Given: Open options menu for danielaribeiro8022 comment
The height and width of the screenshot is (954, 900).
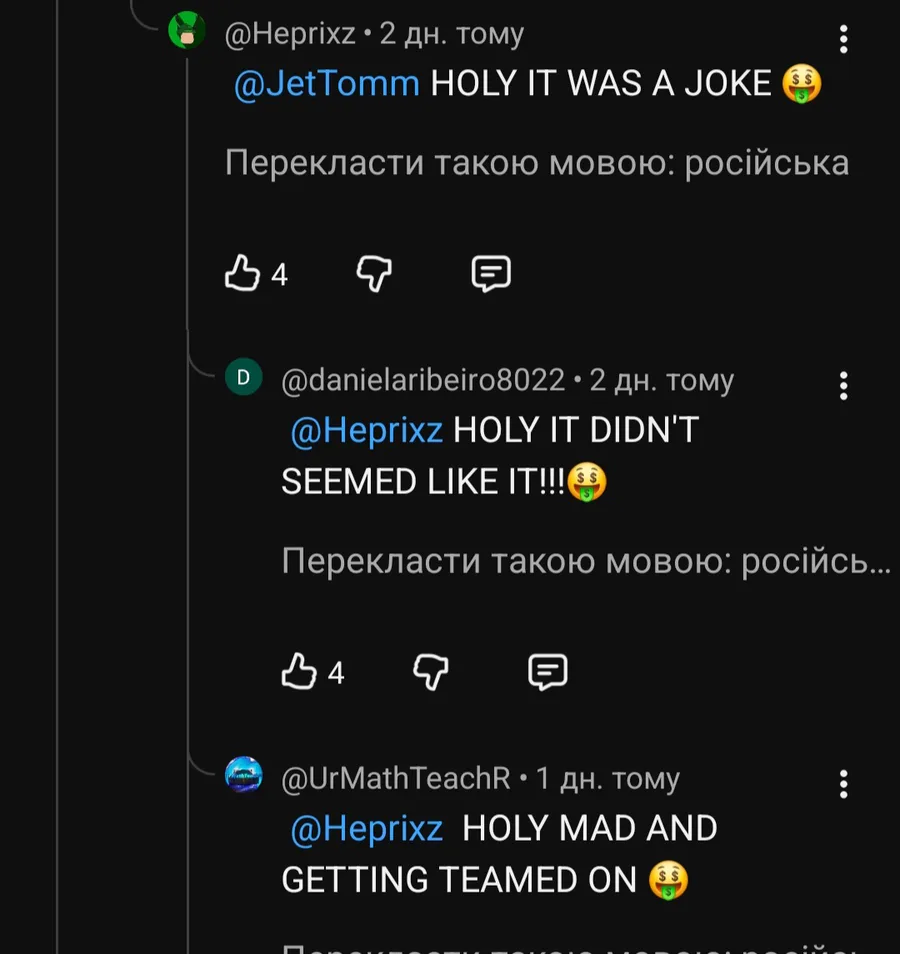Looking at the screenshot, I should click(844, 385).
